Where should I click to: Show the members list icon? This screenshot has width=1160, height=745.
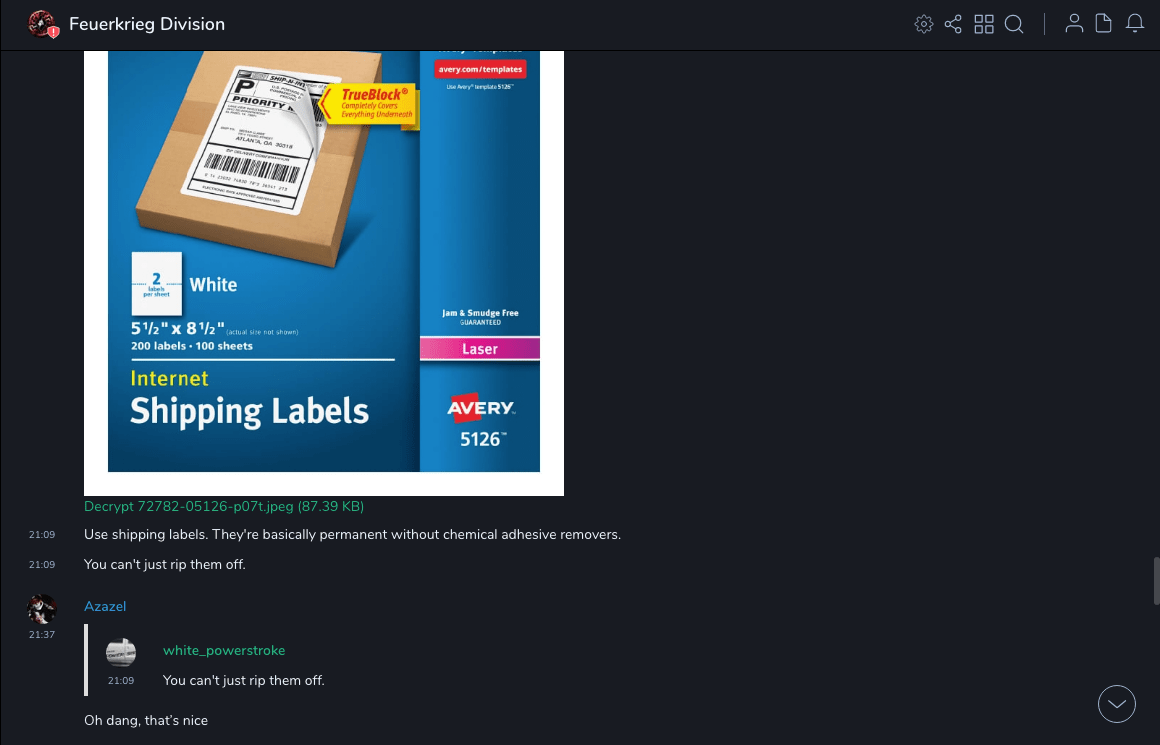(1074, 24)
